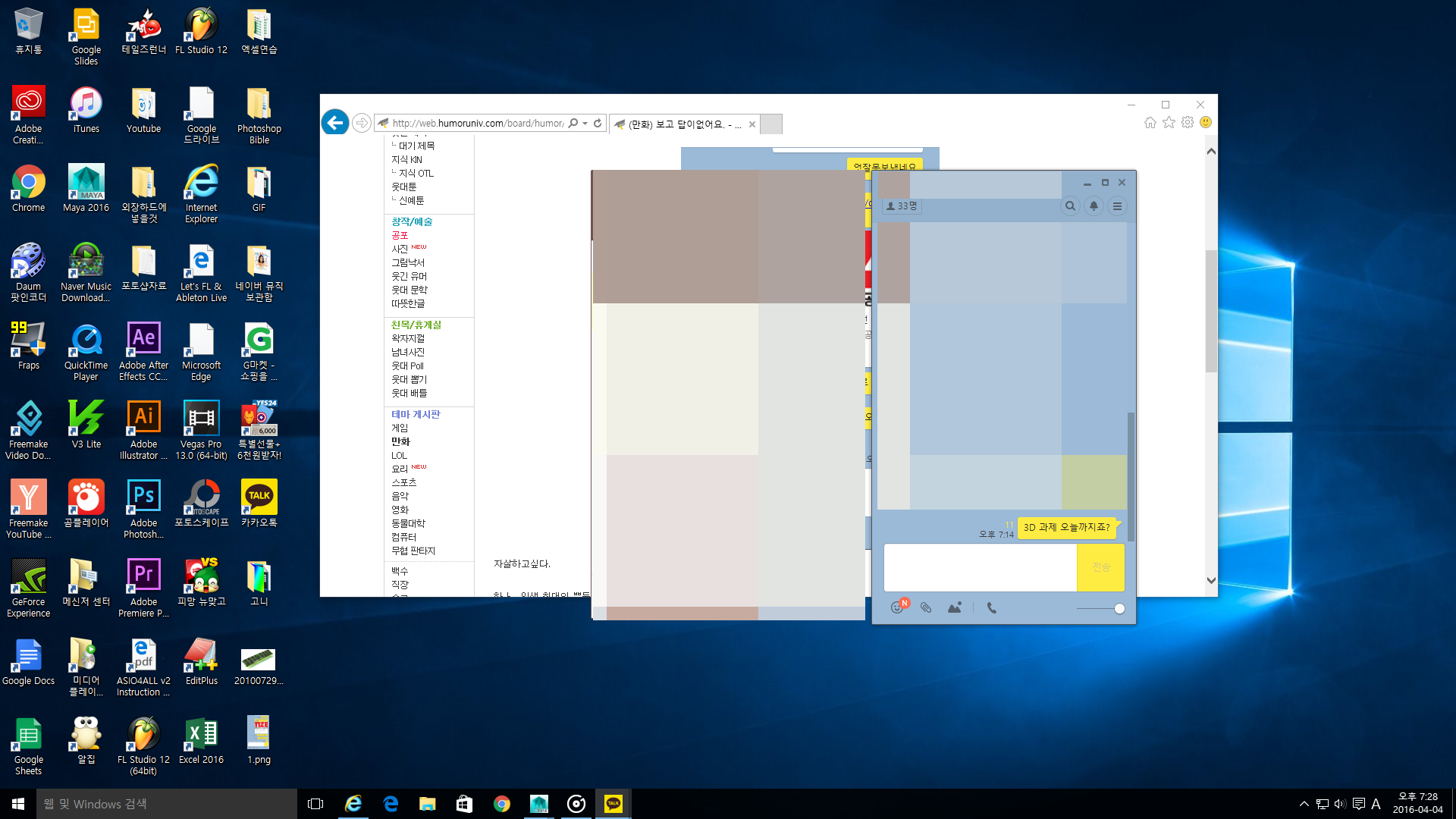Toggle Korean/English IME indicator A
The width and height of the screenshot is (1456, 819).
(x=1376, y=804)
